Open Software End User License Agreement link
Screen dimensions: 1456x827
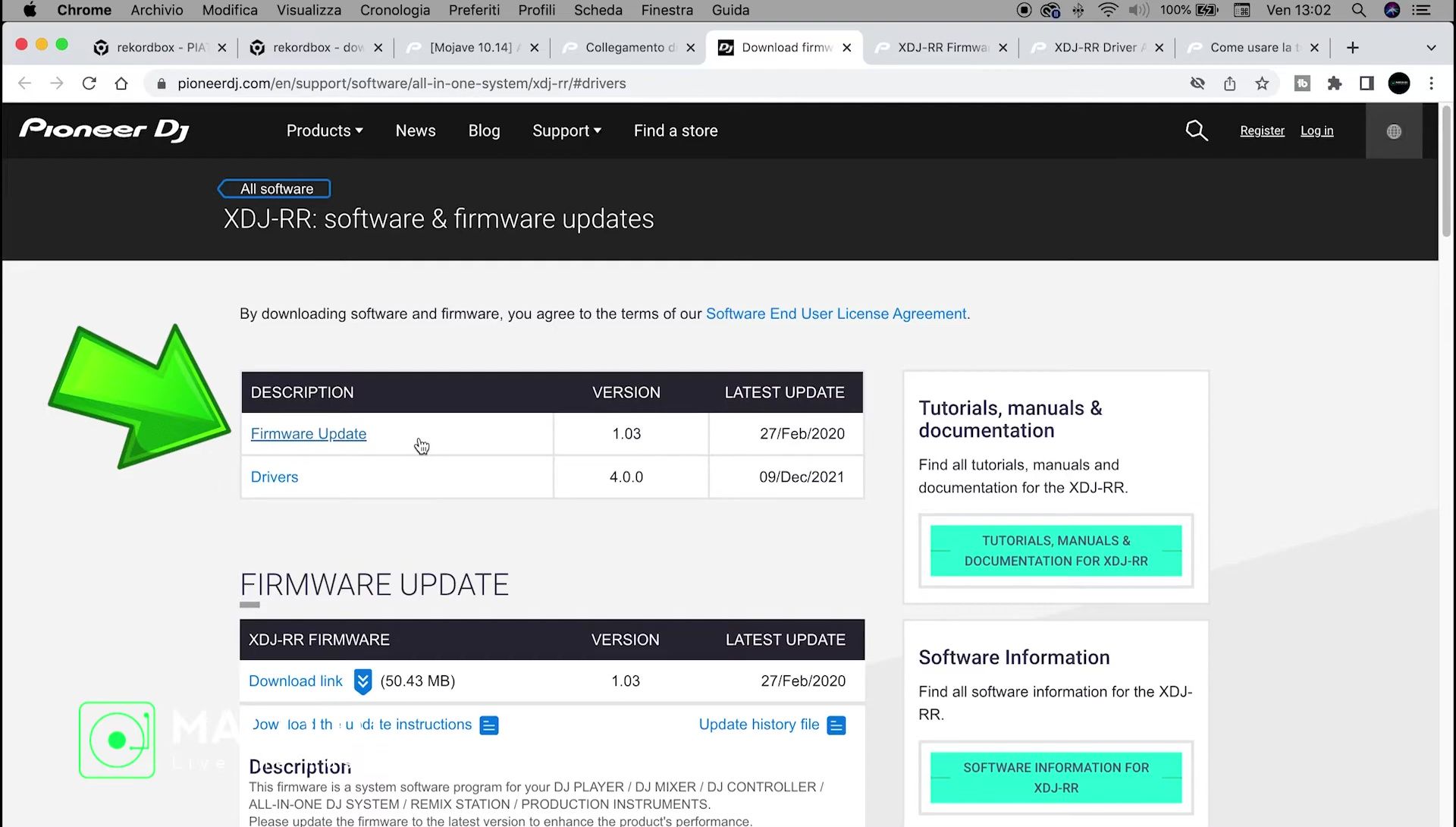click(x=836, y=314)
